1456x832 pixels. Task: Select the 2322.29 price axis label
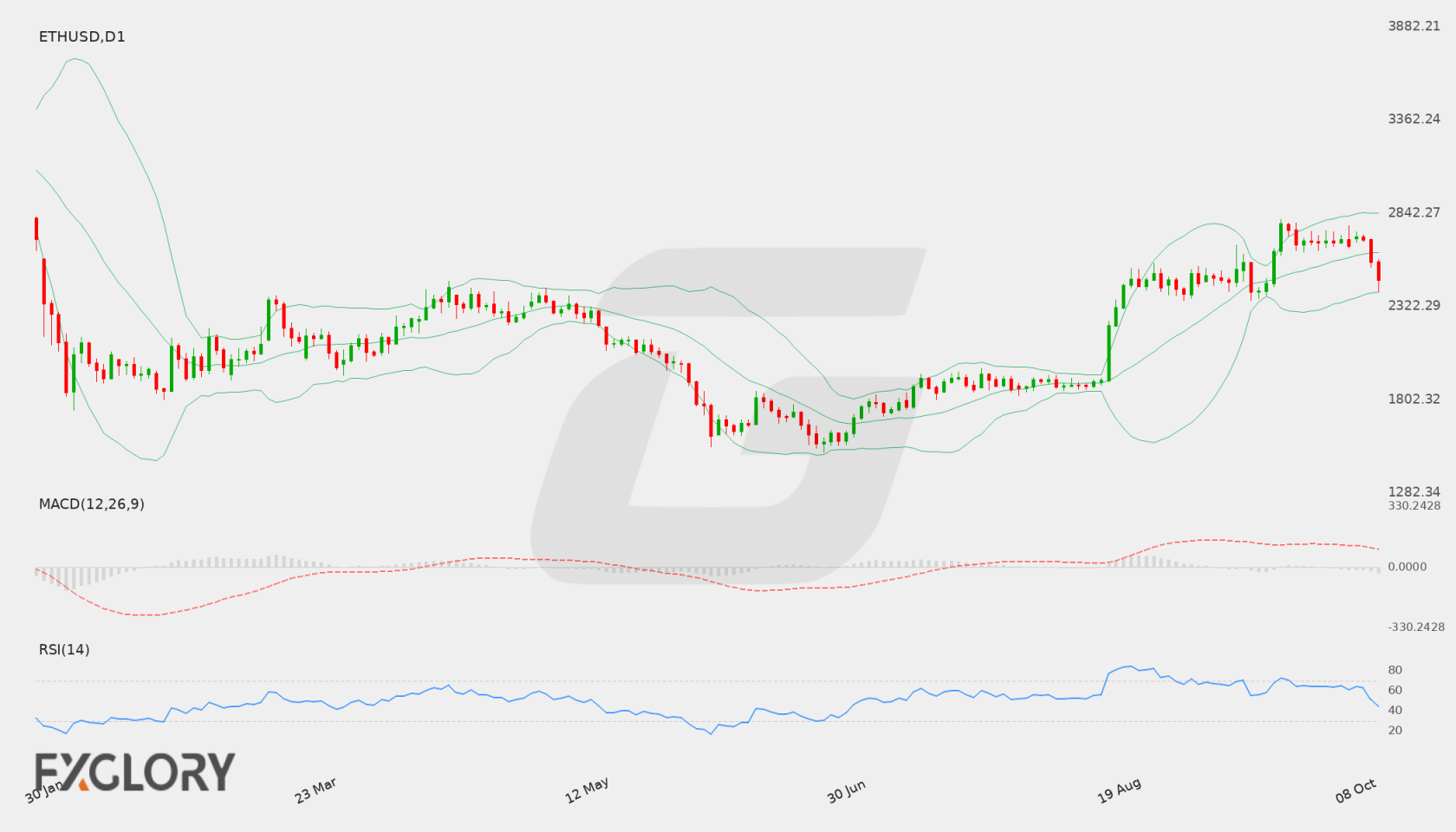(x=1414, y=305)
